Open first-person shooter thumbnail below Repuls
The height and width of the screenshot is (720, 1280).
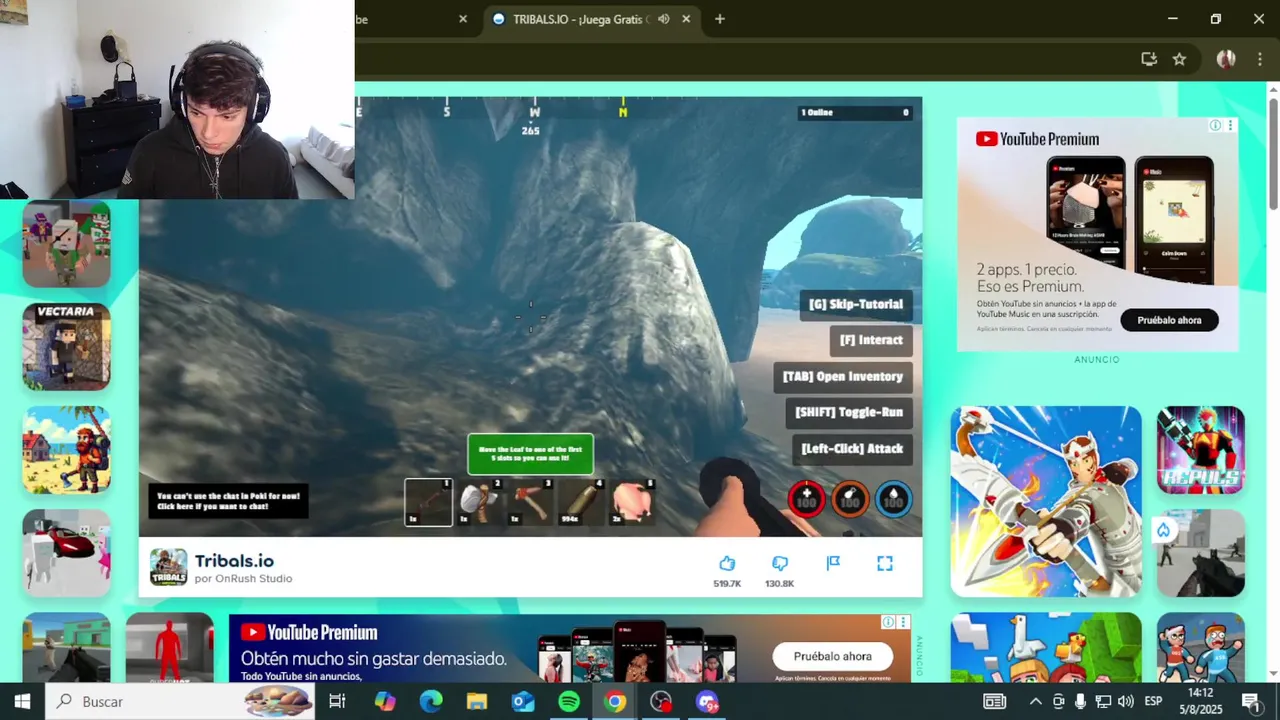coord(1201,553)
